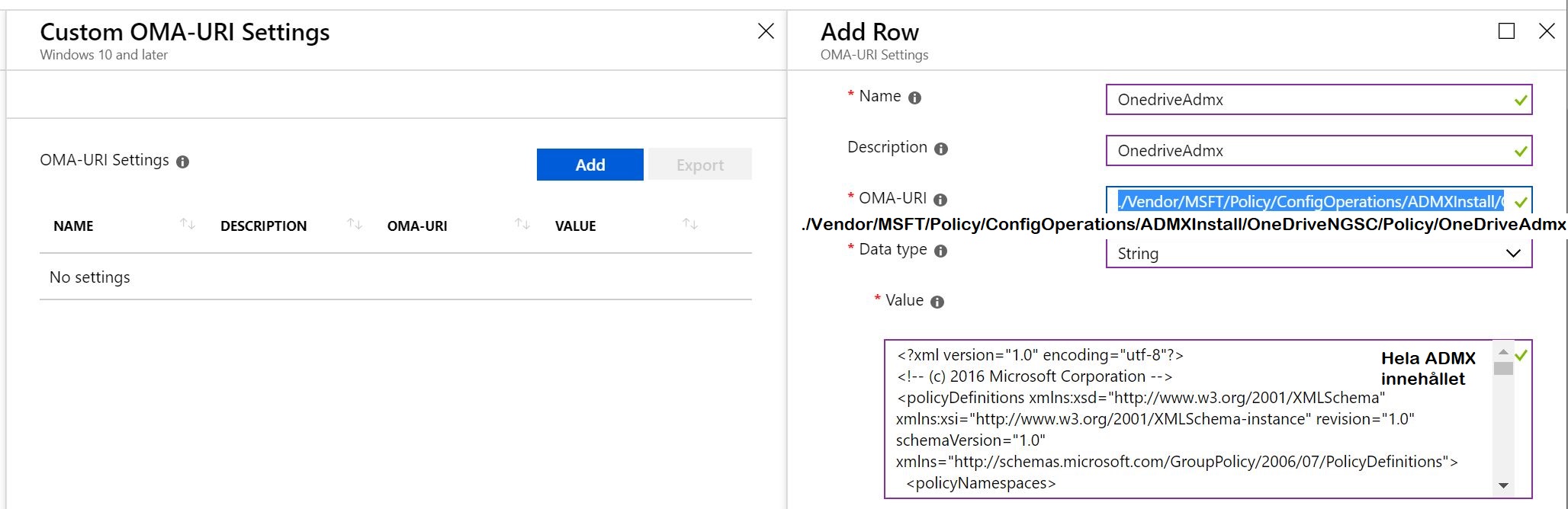Click the DESCRIPTION column header
1568x509 pixels.
pyautogui.click(x=263, y=226)
